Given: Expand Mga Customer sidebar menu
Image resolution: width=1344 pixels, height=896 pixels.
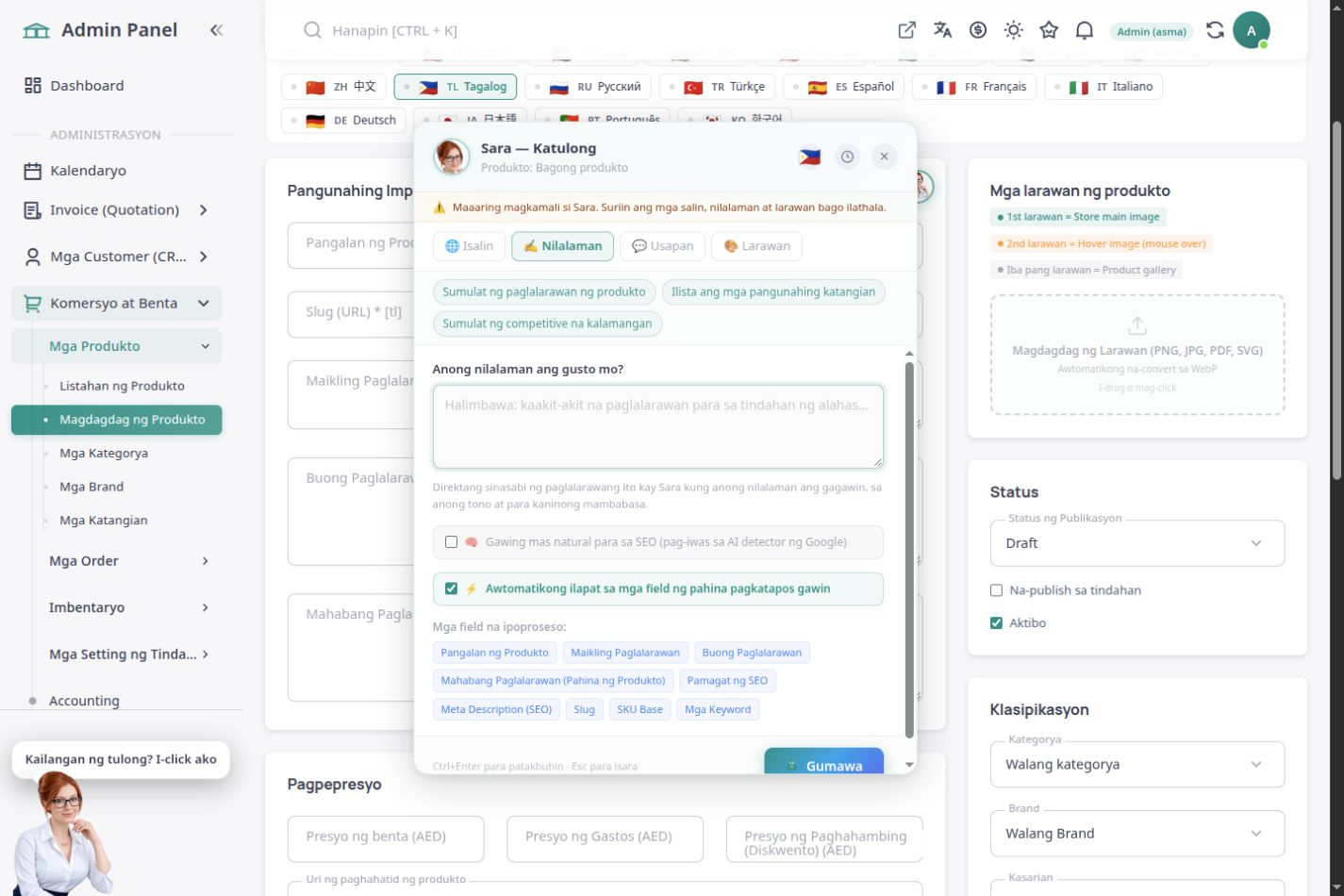Looking at the screenshot, I should (x=117, y=257).
